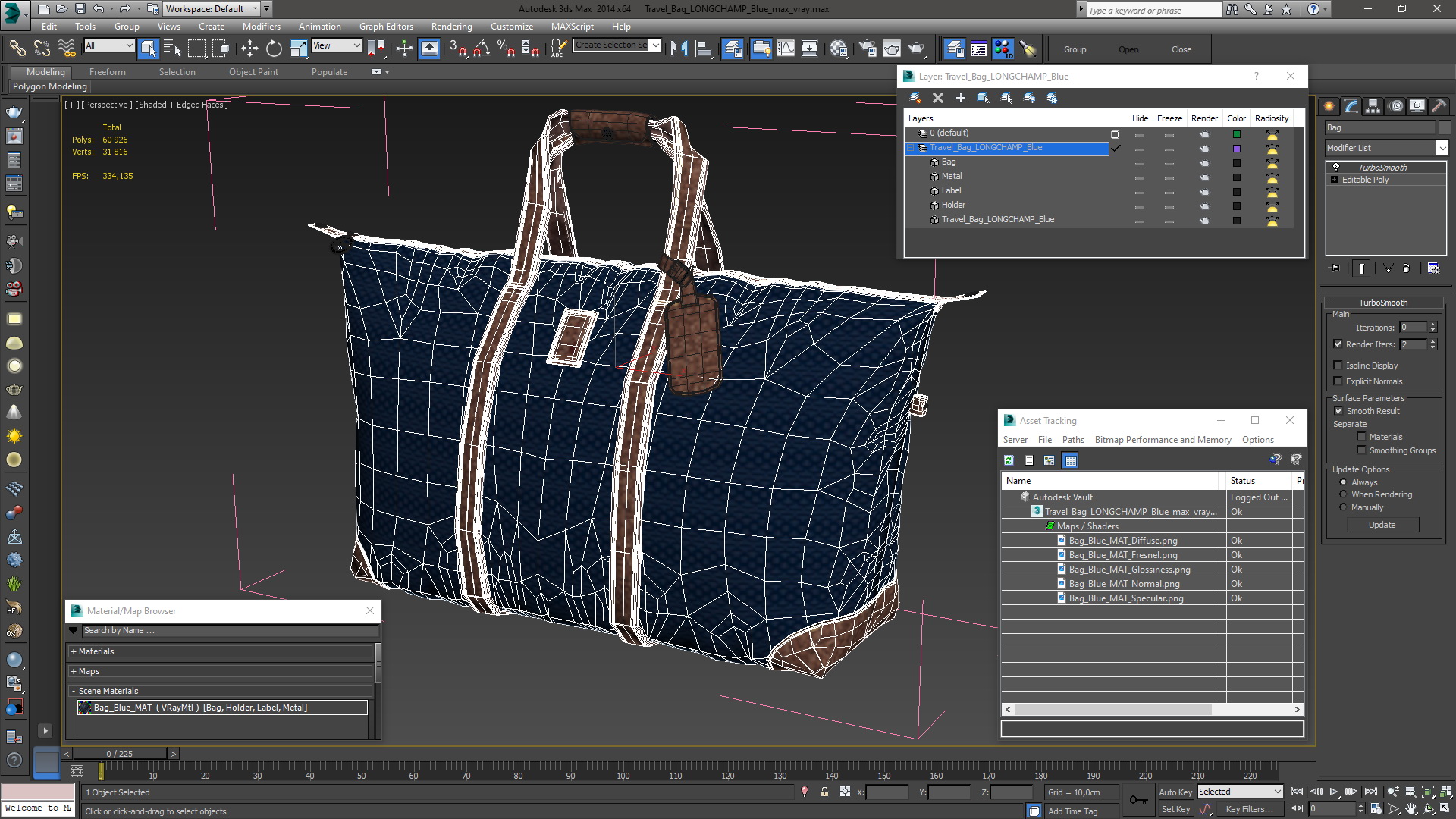Open the selection filter All dropdown
Image resolution: width=1456 pixels, height=819 pixels.
(x=109, y=45)
